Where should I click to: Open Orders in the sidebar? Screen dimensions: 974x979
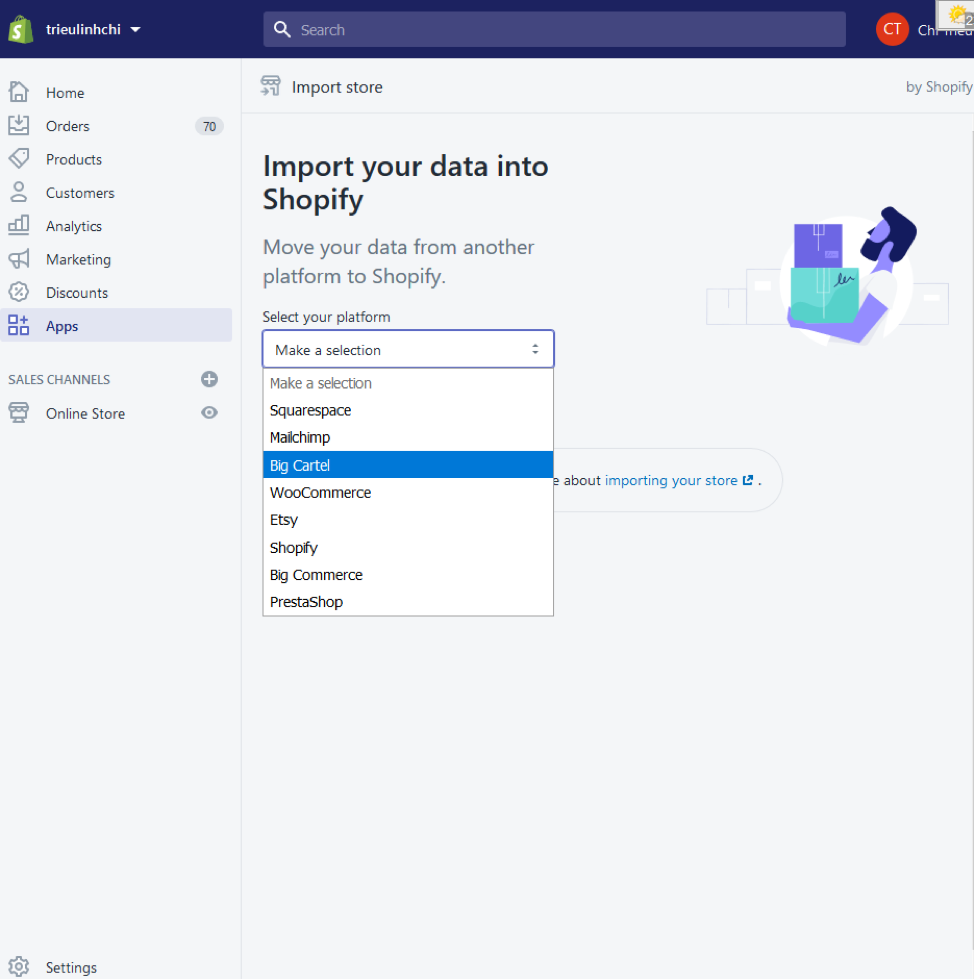point(67,126)
